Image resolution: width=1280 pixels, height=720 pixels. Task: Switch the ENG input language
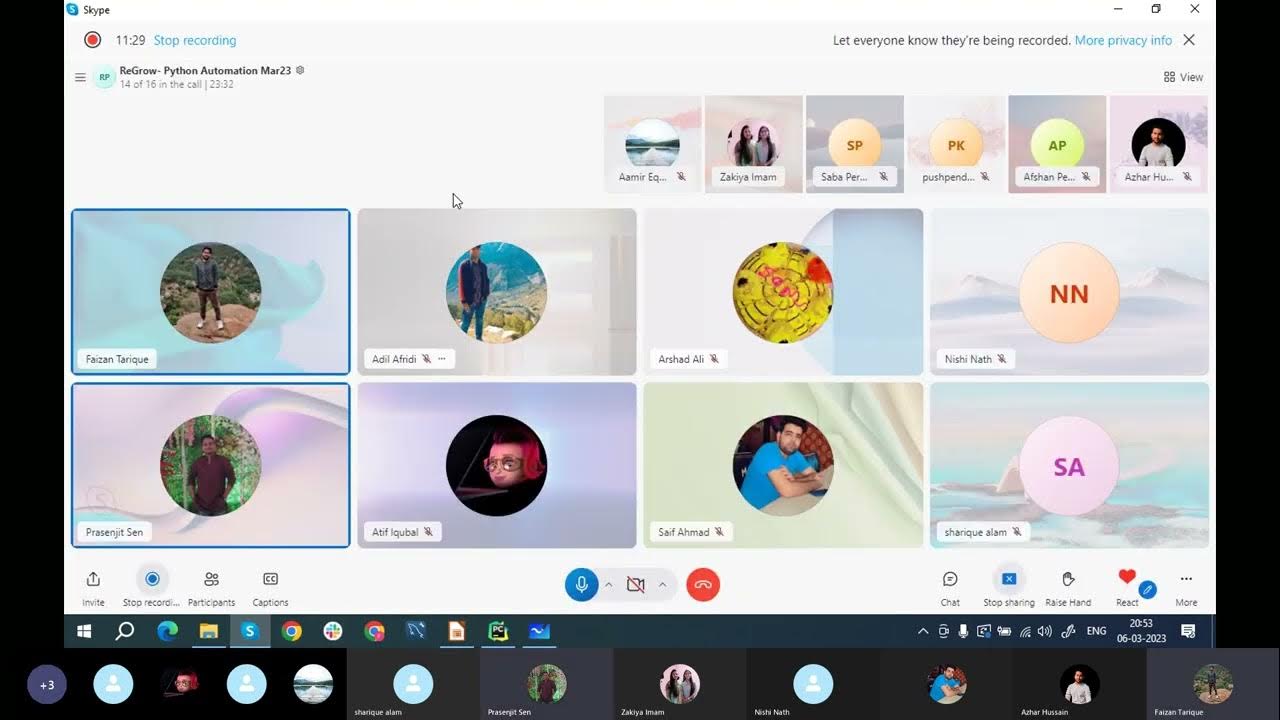[1097, 631]
